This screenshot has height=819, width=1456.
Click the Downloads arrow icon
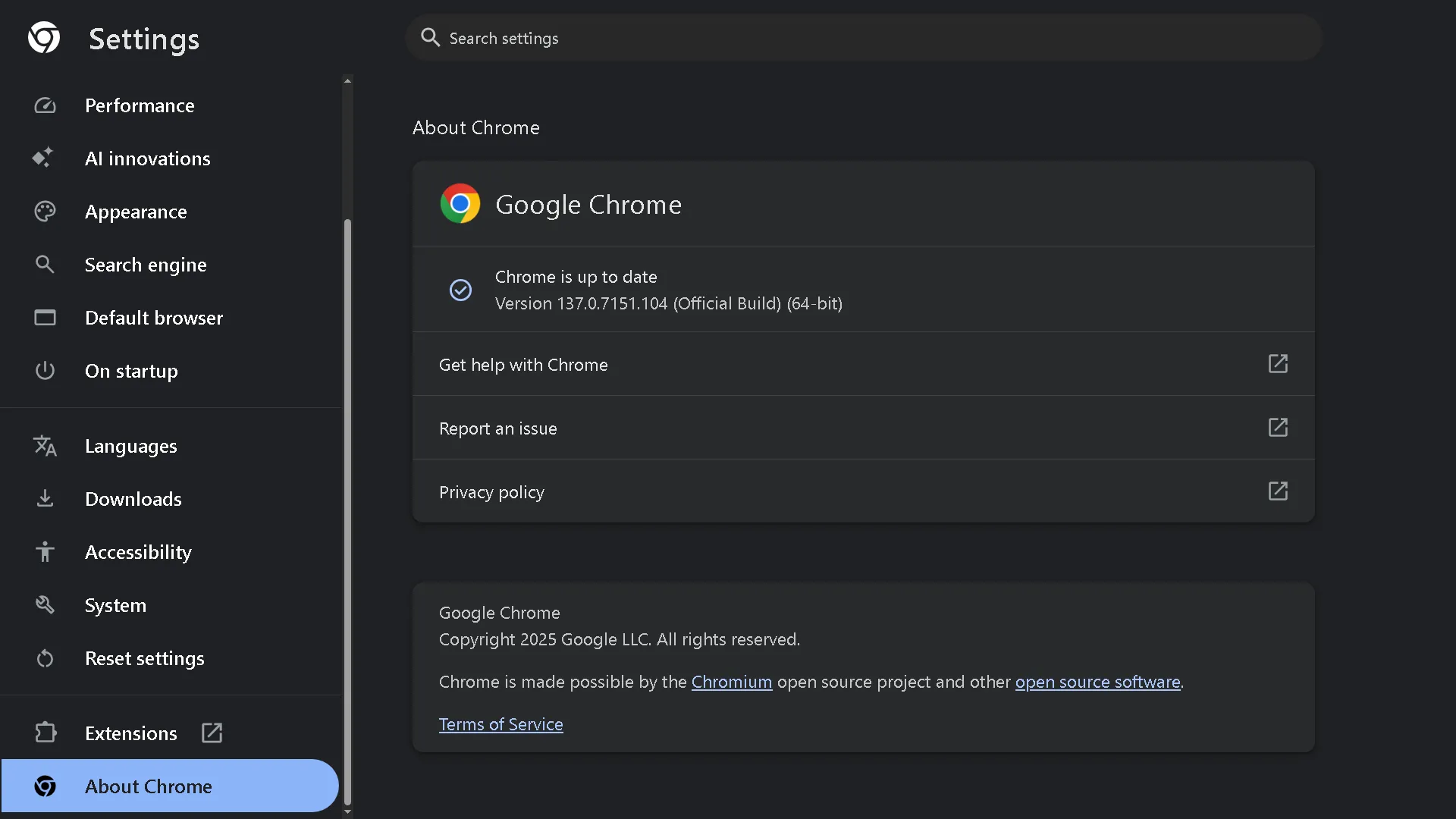[45, 498]
